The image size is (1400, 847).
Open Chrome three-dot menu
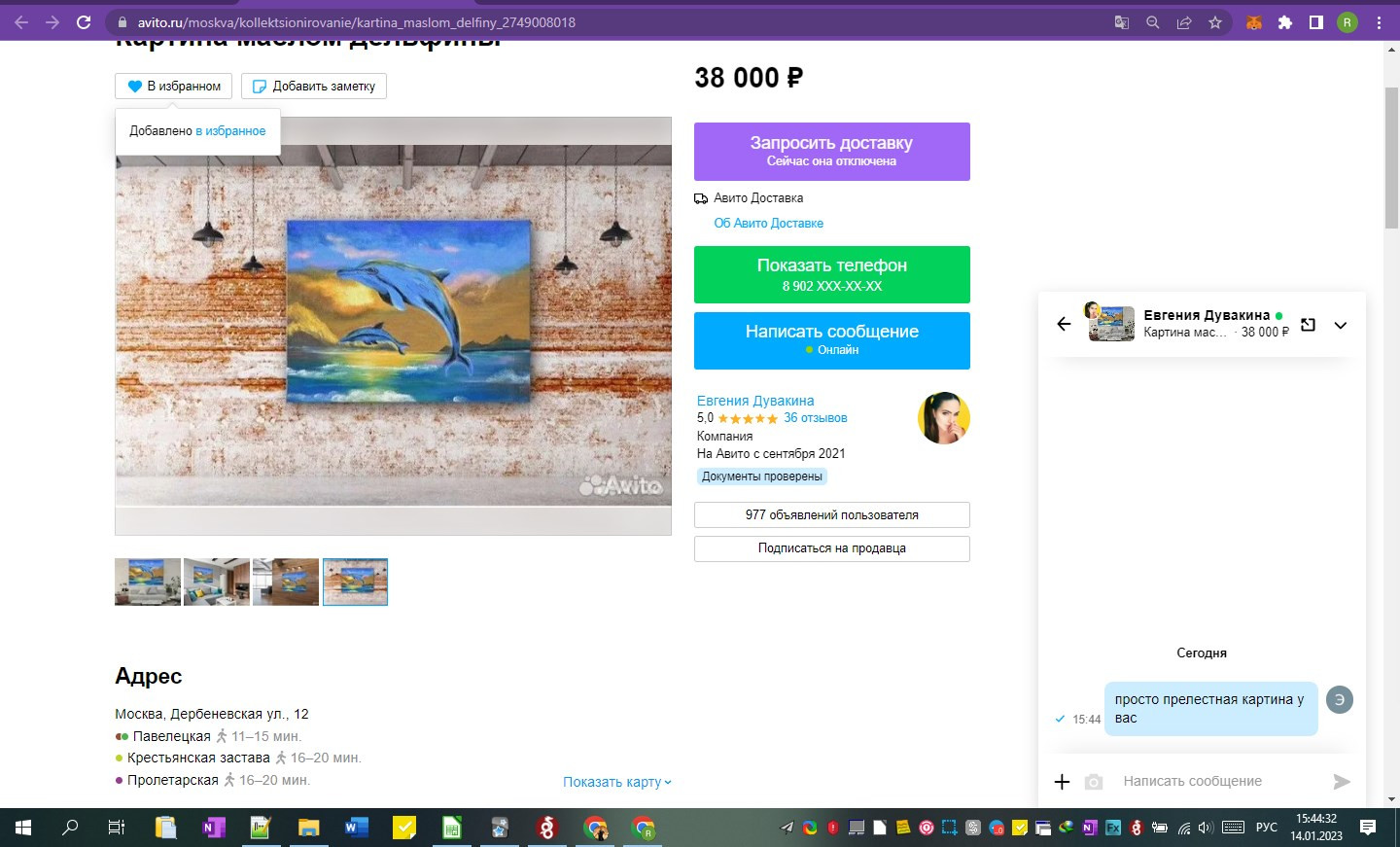[x=1379, y=21]
